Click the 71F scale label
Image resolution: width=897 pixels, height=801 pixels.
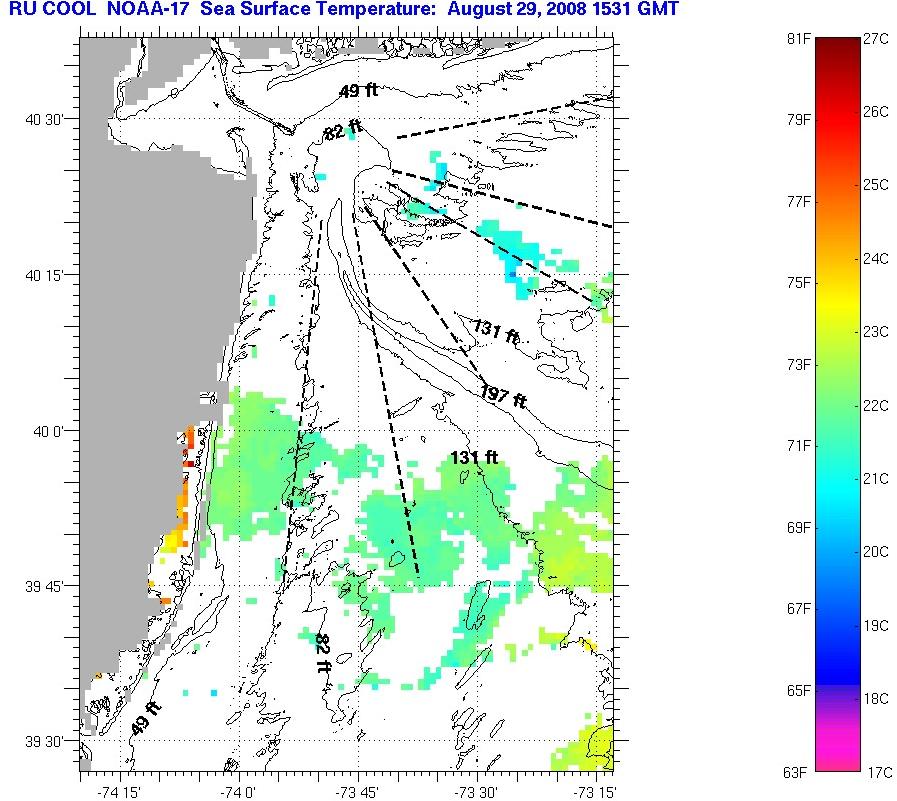[799, 446]
